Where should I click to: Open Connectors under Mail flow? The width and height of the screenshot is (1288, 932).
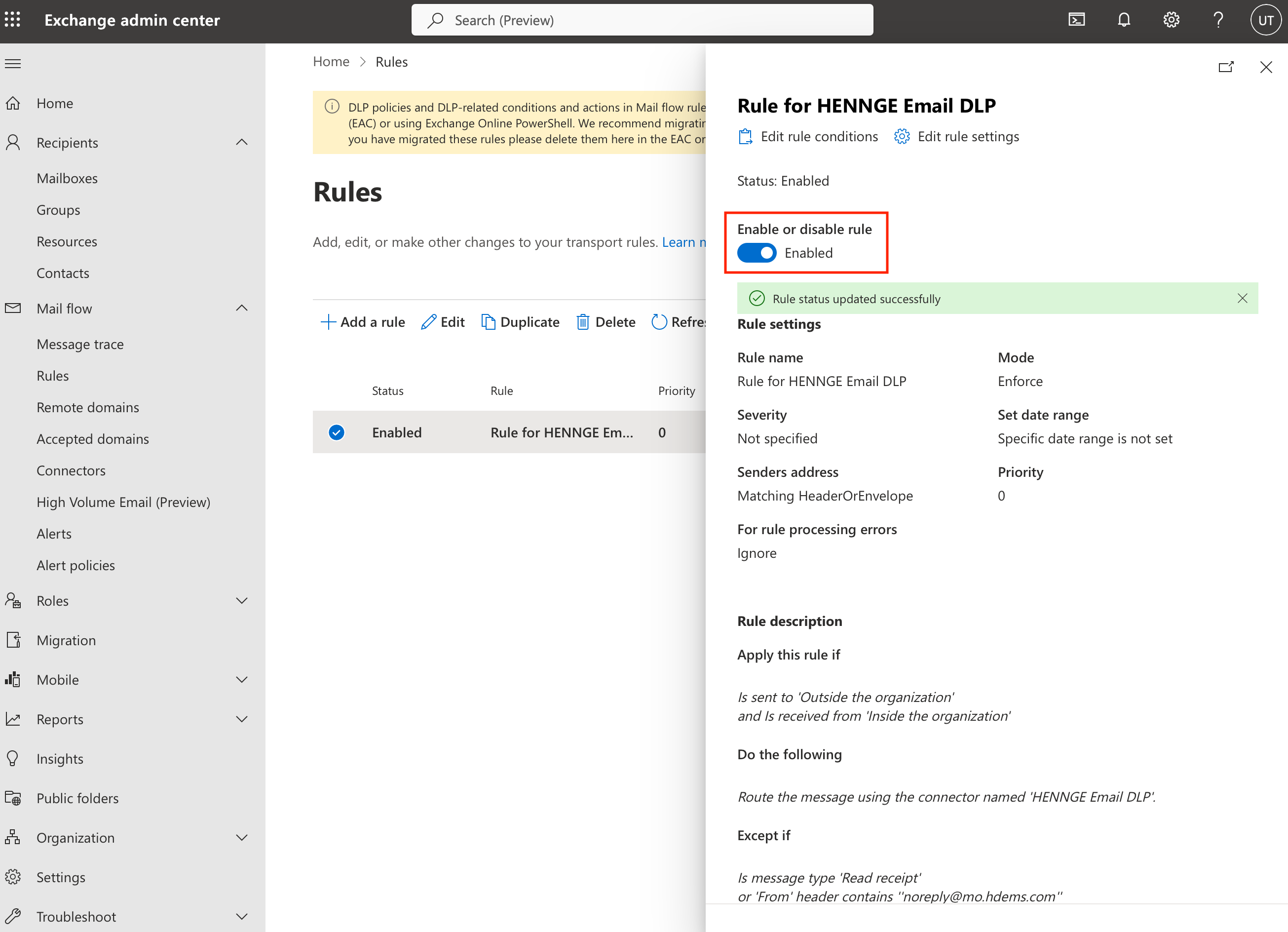click(71, 470)
